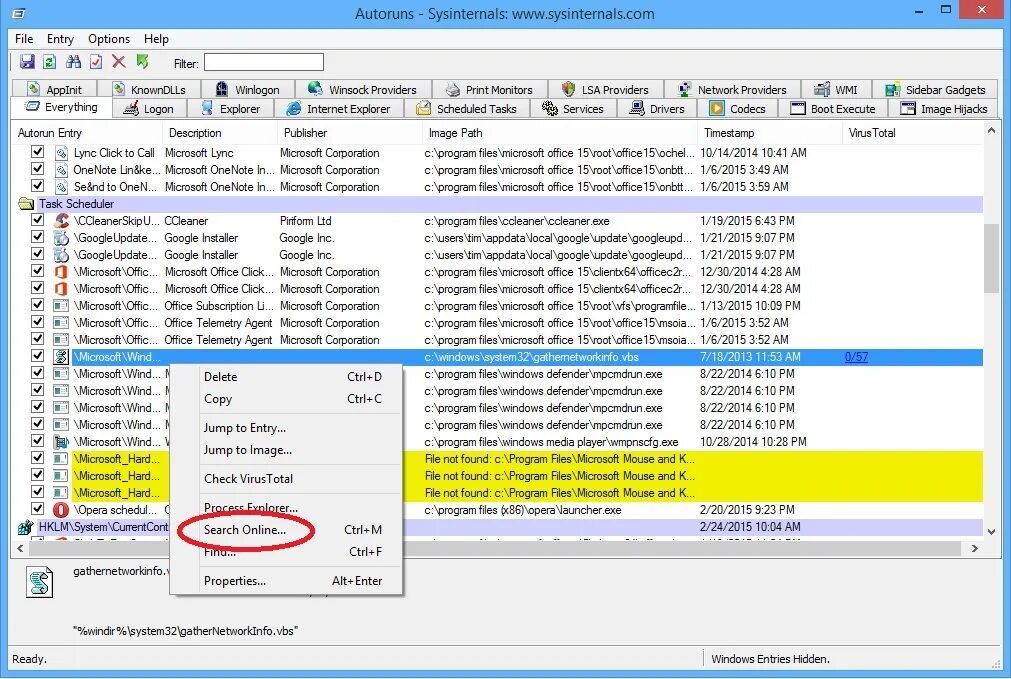The width and height of the screenshot is (1011, 679).
Task: Uncheck the OneNote Lin&ke... entry checkbox
Action: pos(37,169)
